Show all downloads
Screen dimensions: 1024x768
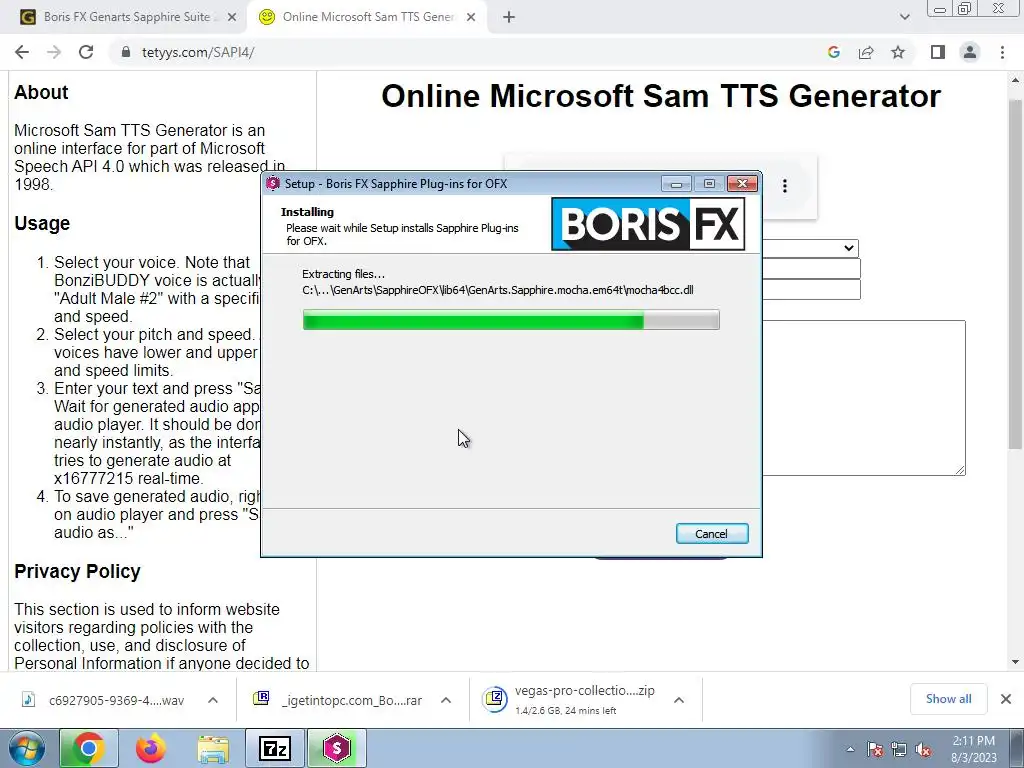pyautogui.click(x=948, y=699)
